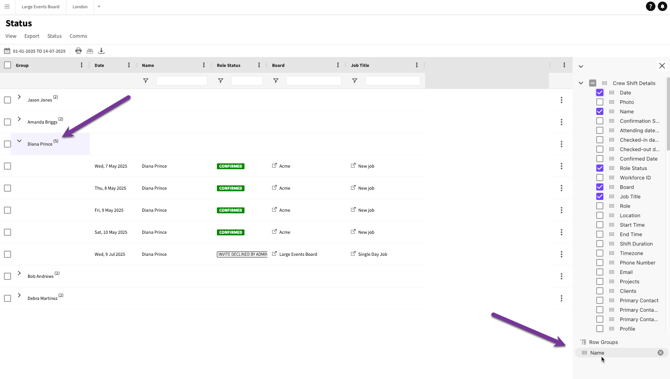Select the Diana Prince group row checkbox
The image size is (670, 379).
[7, 144]
